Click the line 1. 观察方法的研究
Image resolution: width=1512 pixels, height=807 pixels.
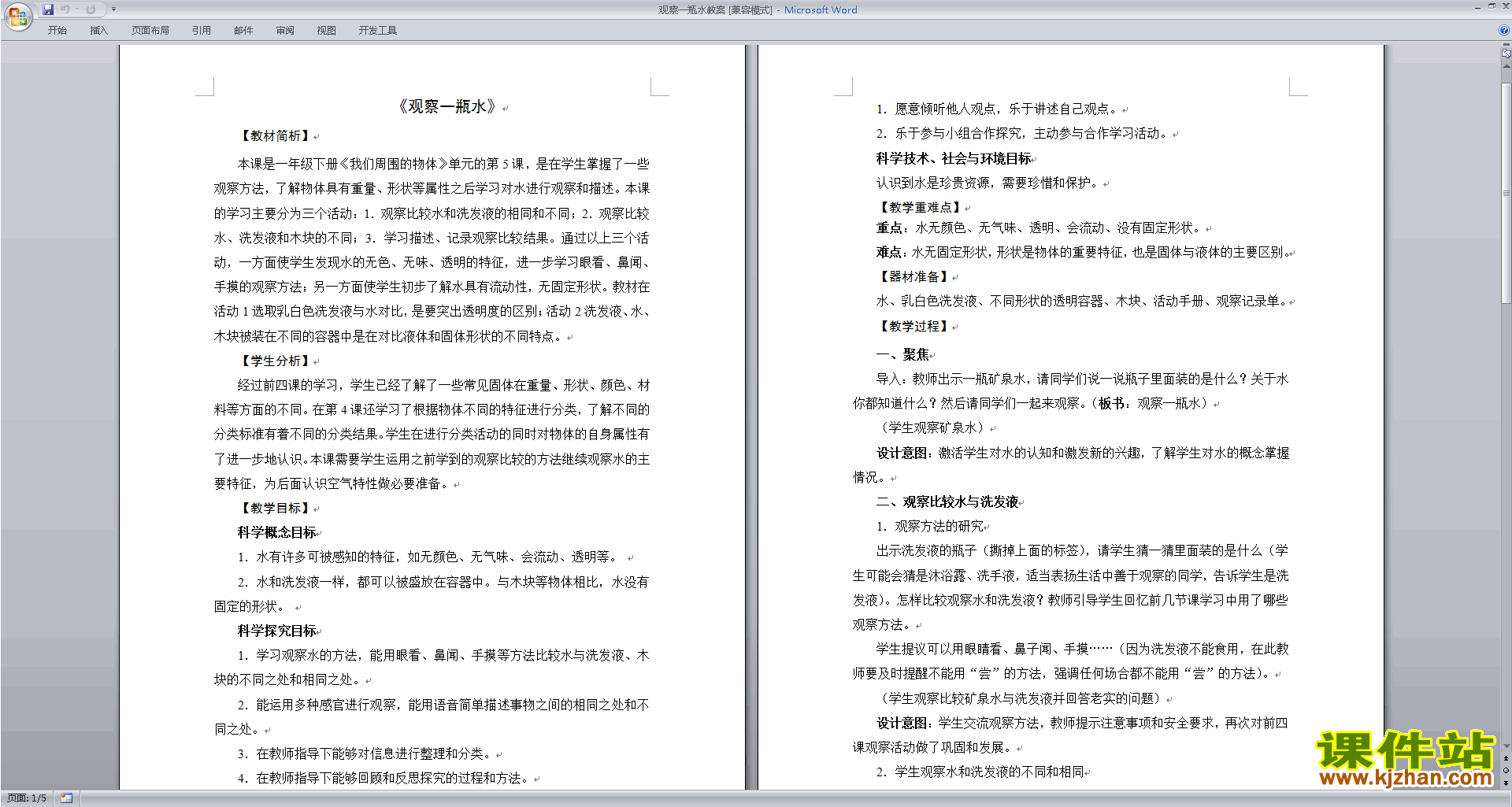(x=929, y=526)
